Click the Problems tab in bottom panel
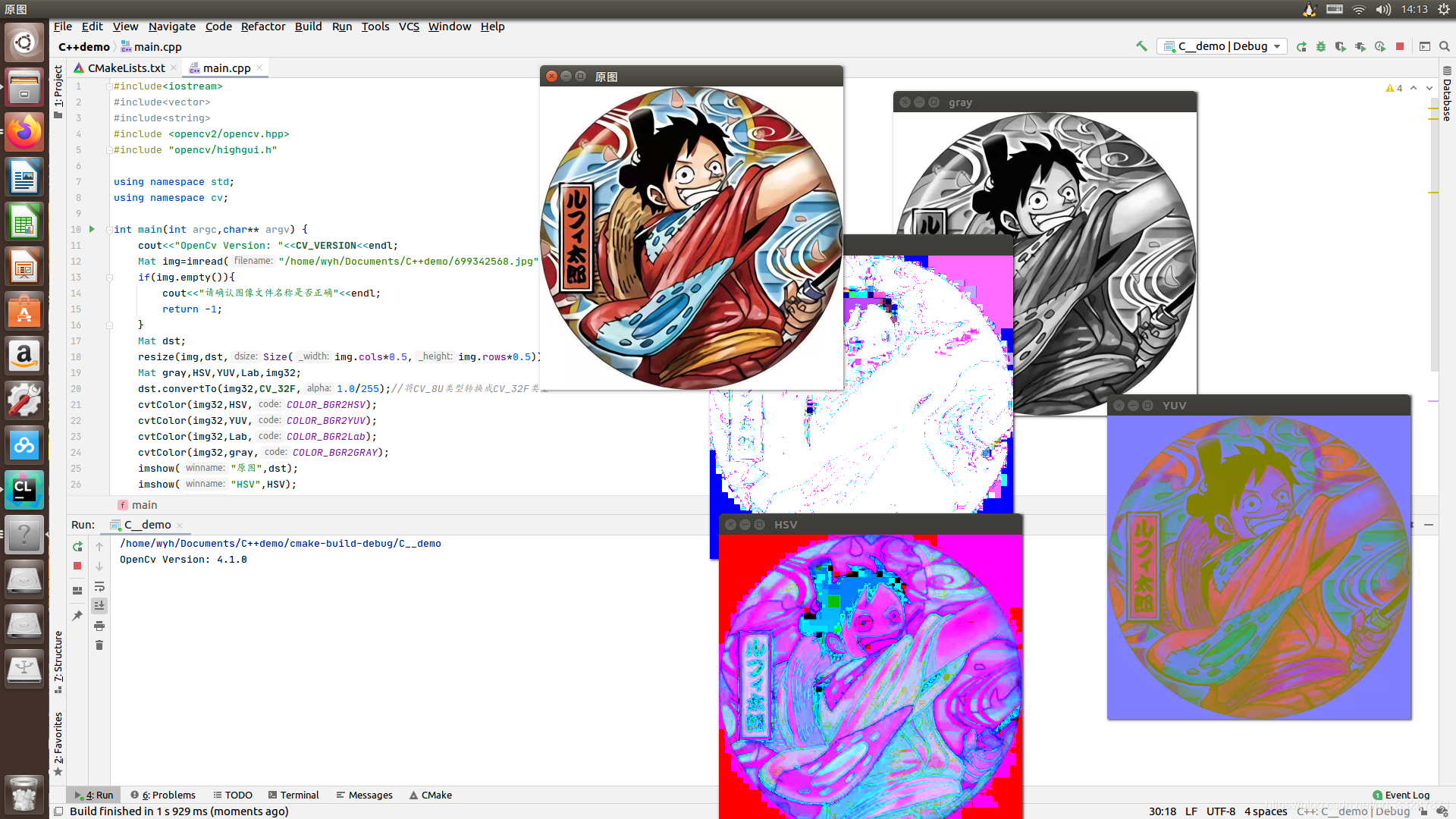Viewport: 1456px width, 819px height. tap(162, 795)
